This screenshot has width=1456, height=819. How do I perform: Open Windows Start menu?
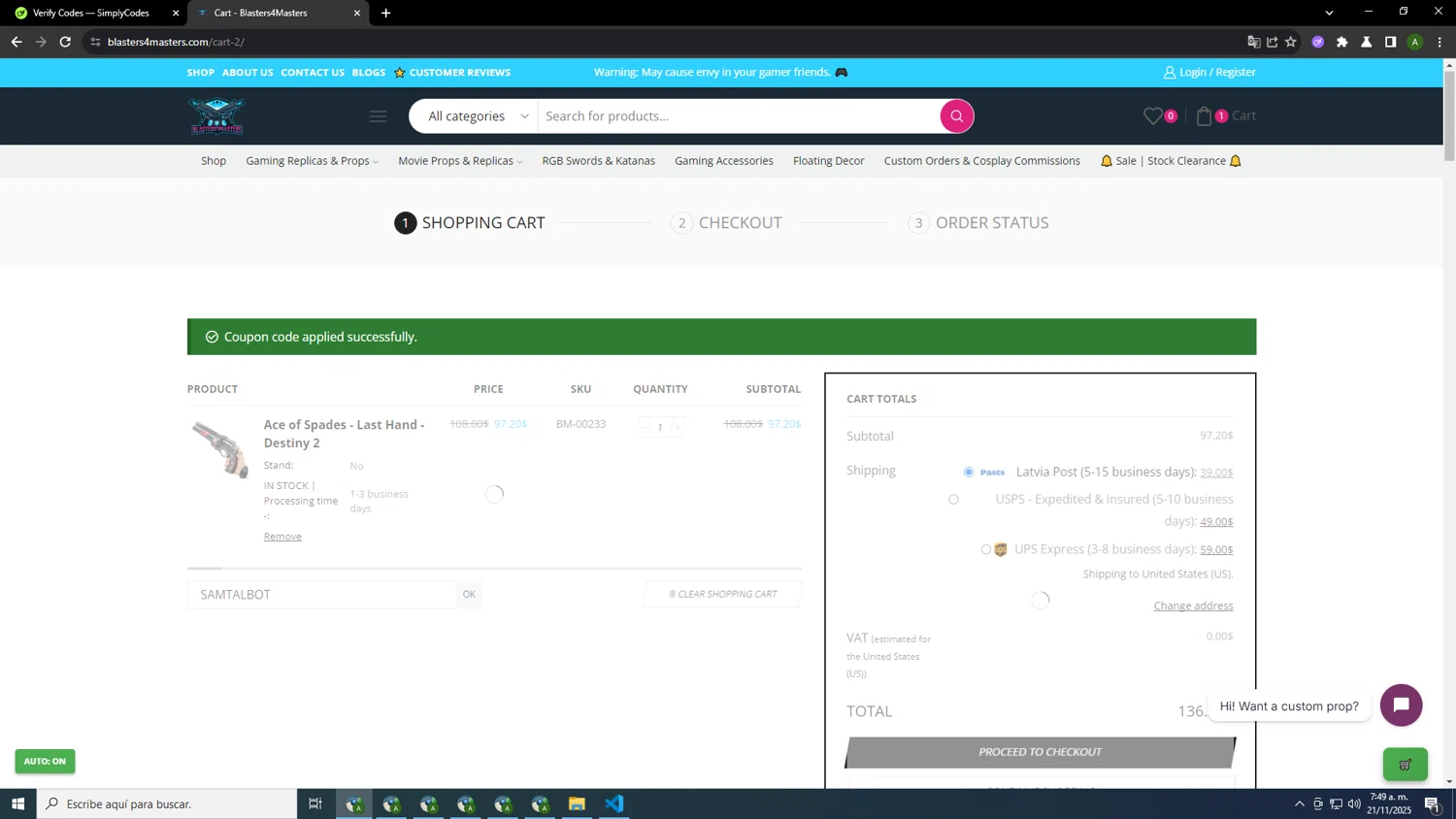(17, 803)
